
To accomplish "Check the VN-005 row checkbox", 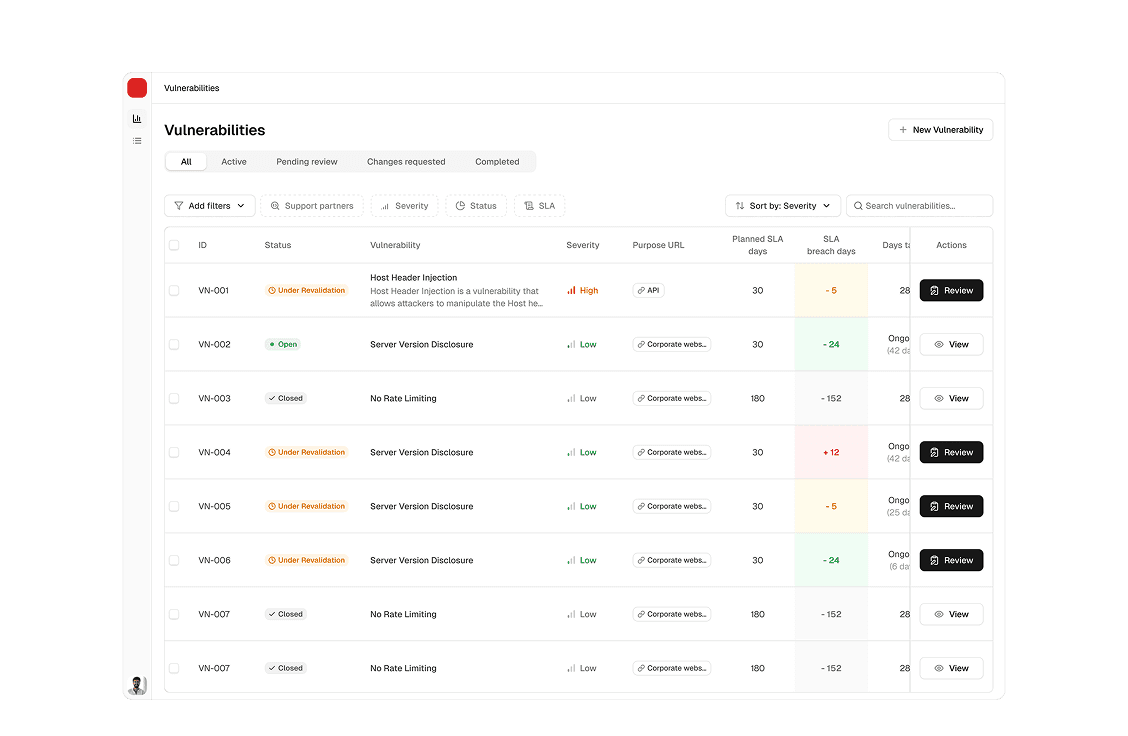I will 174,506.
